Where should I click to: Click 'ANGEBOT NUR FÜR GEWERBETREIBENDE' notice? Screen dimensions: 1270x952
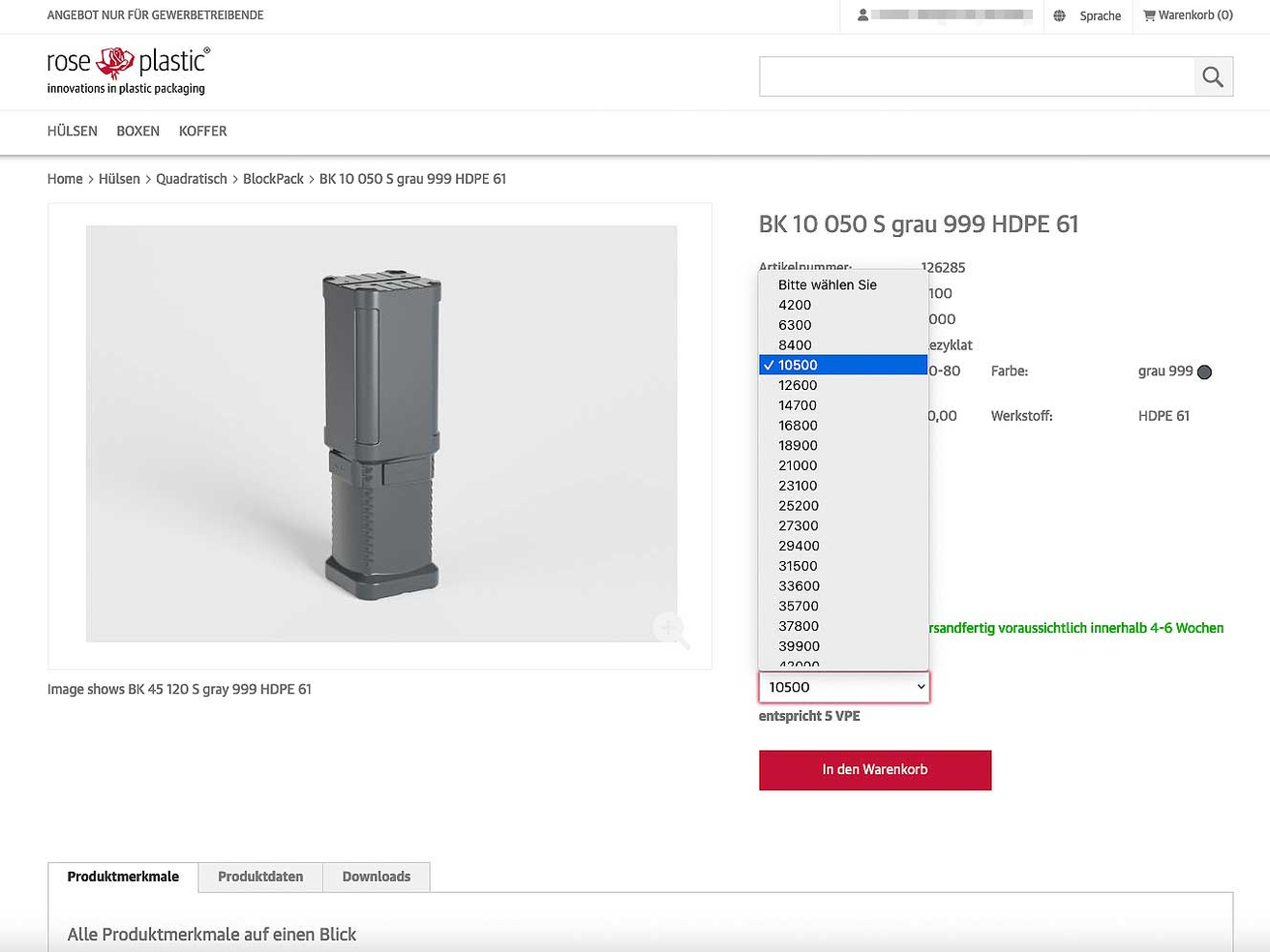pyautogui.click(x=156, y=15)
